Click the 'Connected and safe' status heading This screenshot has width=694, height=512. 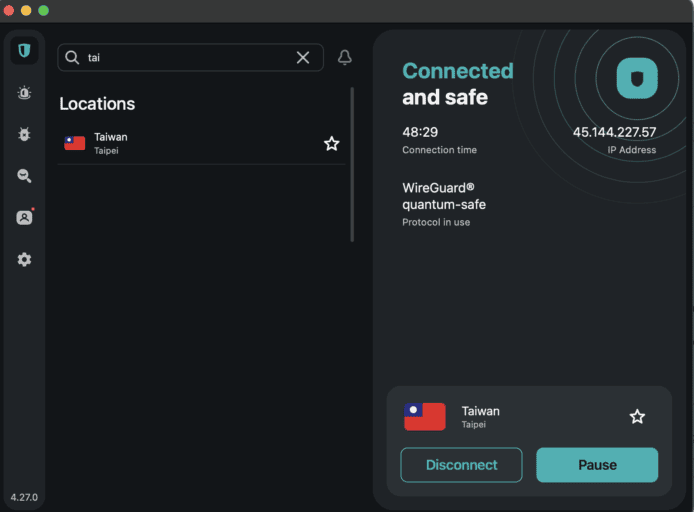pos(458,84)
